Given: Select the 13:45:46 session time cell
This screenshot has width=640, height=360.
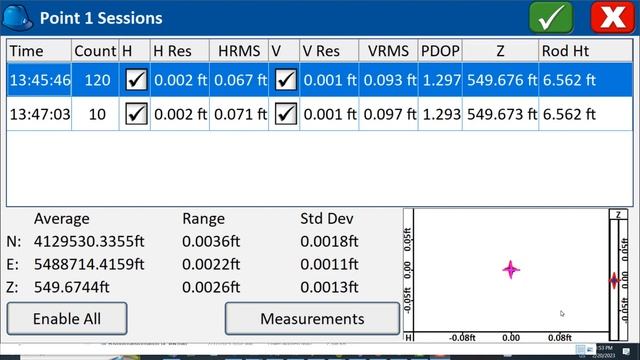Looking at the screenshot, I should pyautogui.click(x=39, y=80).
